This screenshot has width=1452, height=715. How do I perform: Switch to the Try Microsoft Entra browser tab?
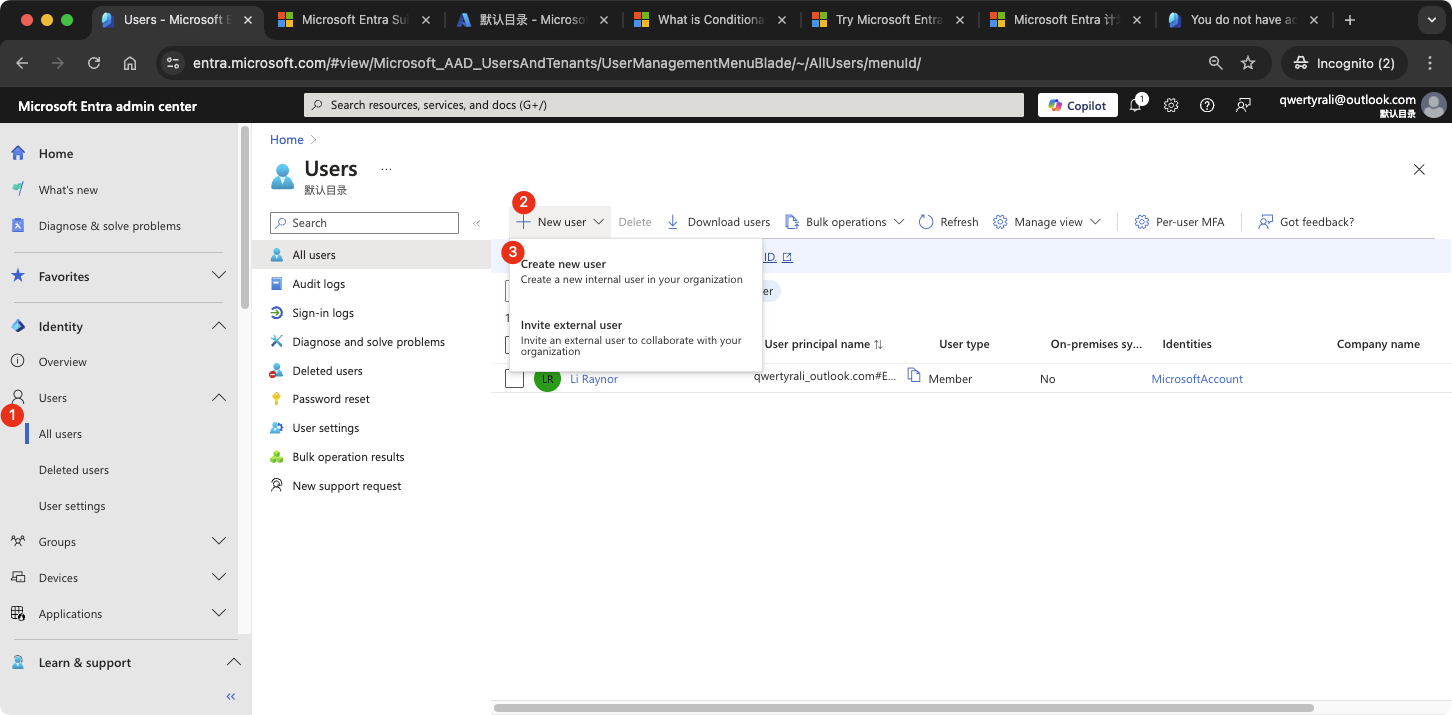click(888, 20)
